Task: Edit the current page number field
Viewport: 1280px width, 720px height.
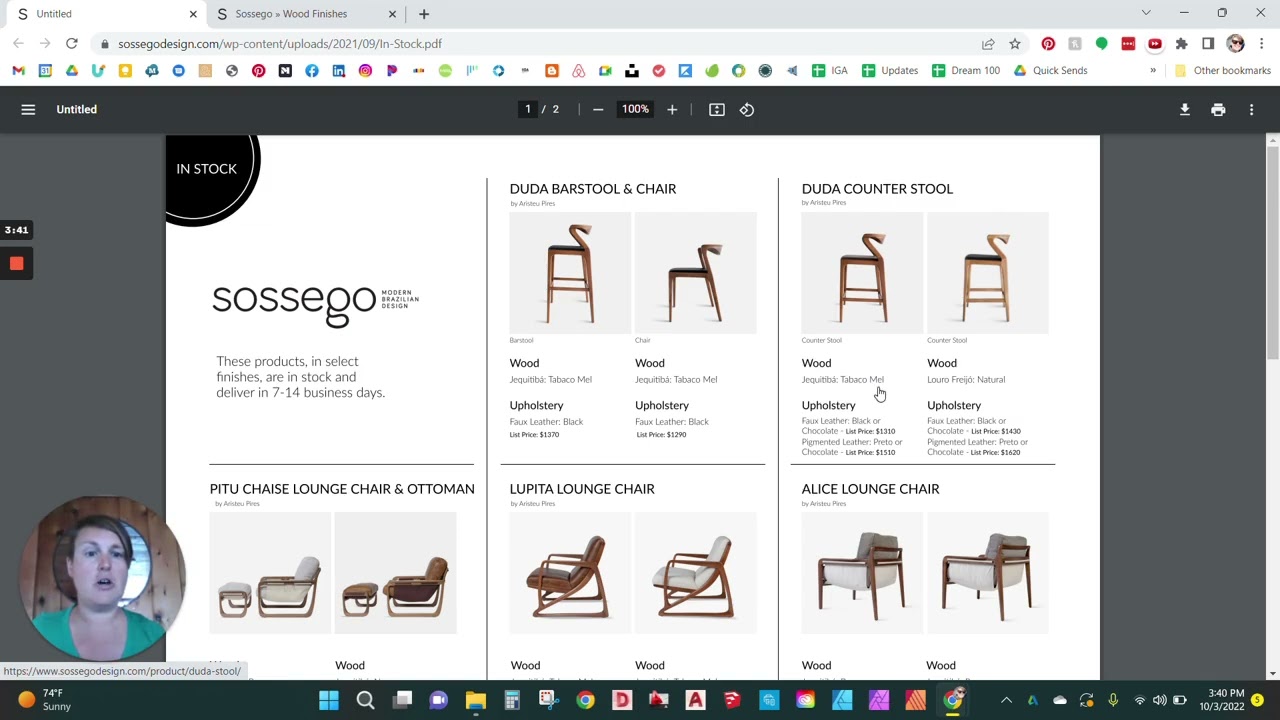Action: point(528,109)
